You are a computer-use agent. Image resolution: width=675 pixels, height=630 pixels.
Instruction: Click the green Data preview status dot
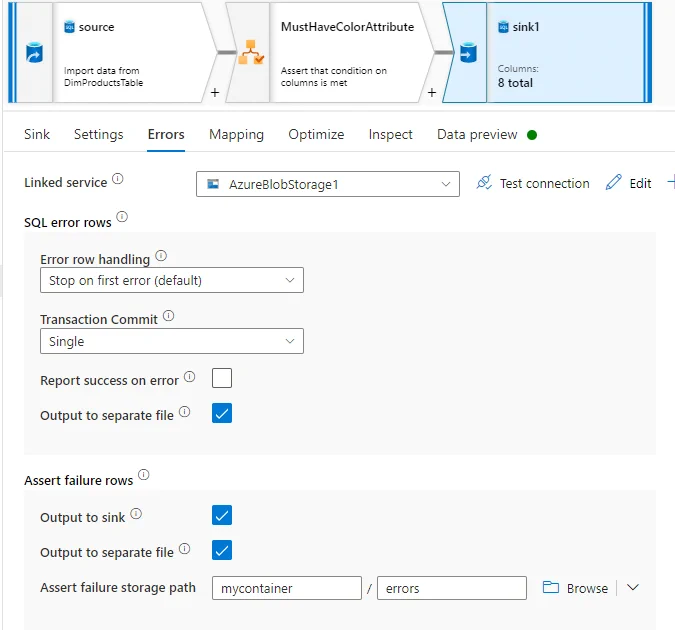(532, 135)
